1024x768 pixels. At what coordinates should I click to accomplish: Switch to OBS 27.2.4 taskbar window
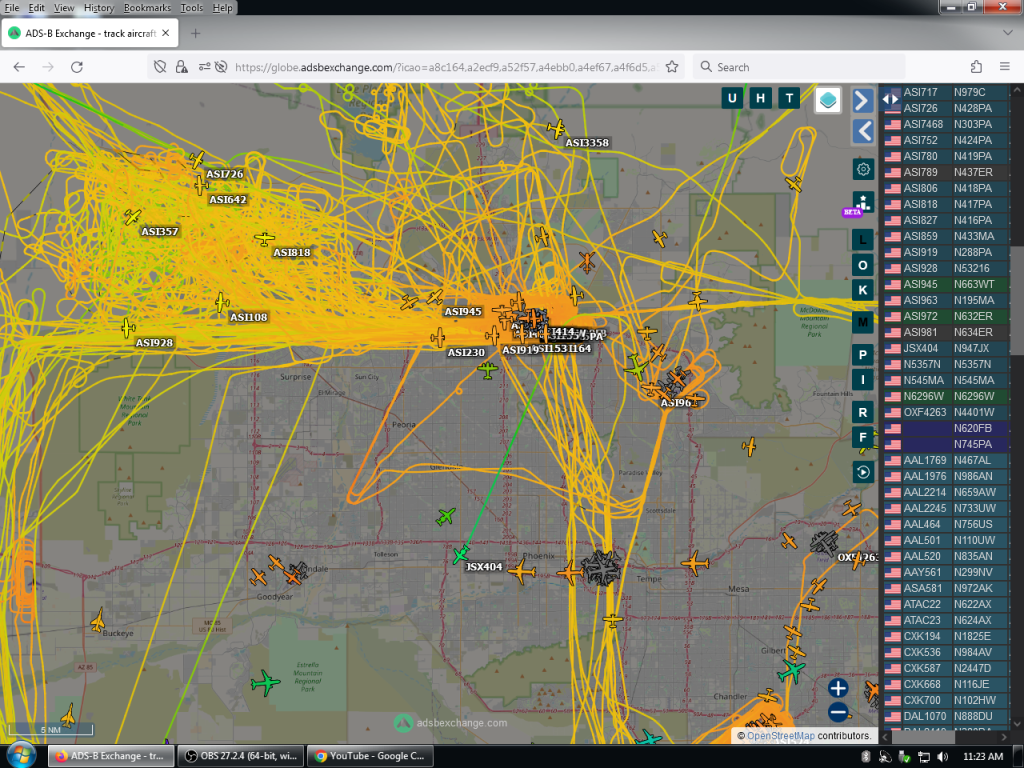(x=239, y=756)
